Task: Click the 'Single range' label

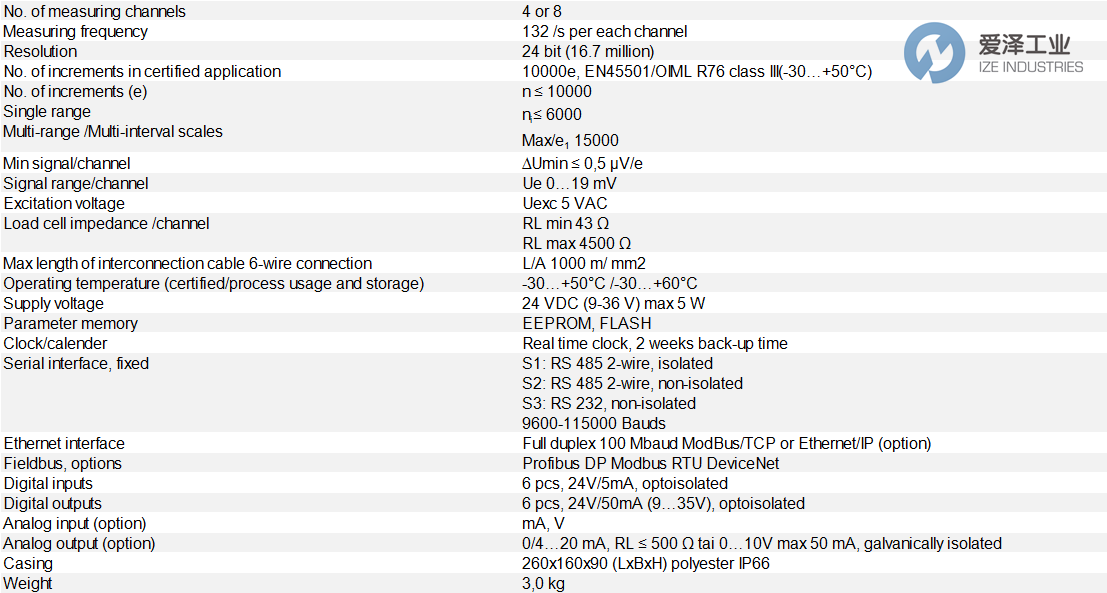Action: coord(47,111)
